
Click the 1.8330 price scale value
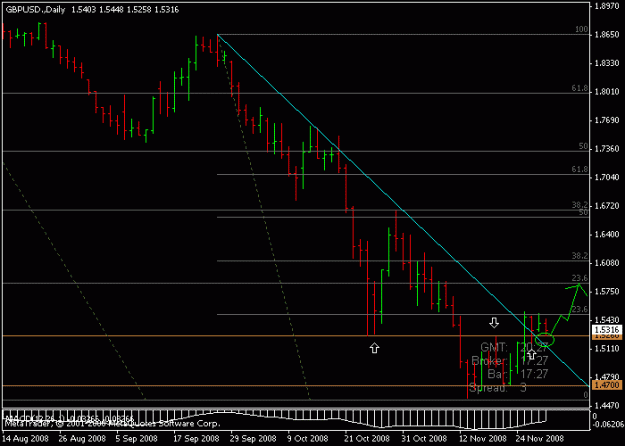pyautogui.click(x=607, y=63)
